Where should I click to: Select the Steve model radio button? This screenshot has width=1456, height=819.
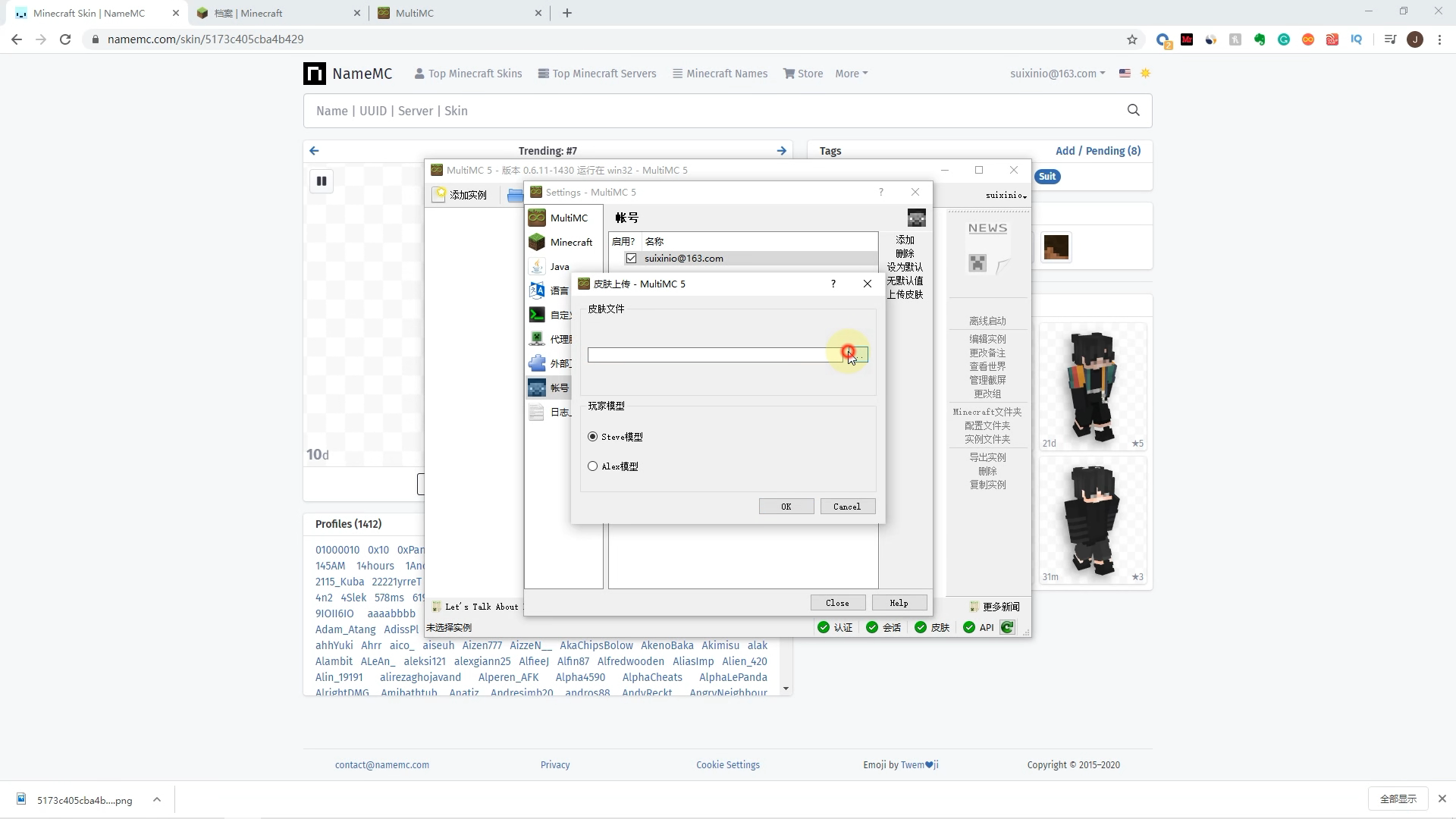[593, 437]
